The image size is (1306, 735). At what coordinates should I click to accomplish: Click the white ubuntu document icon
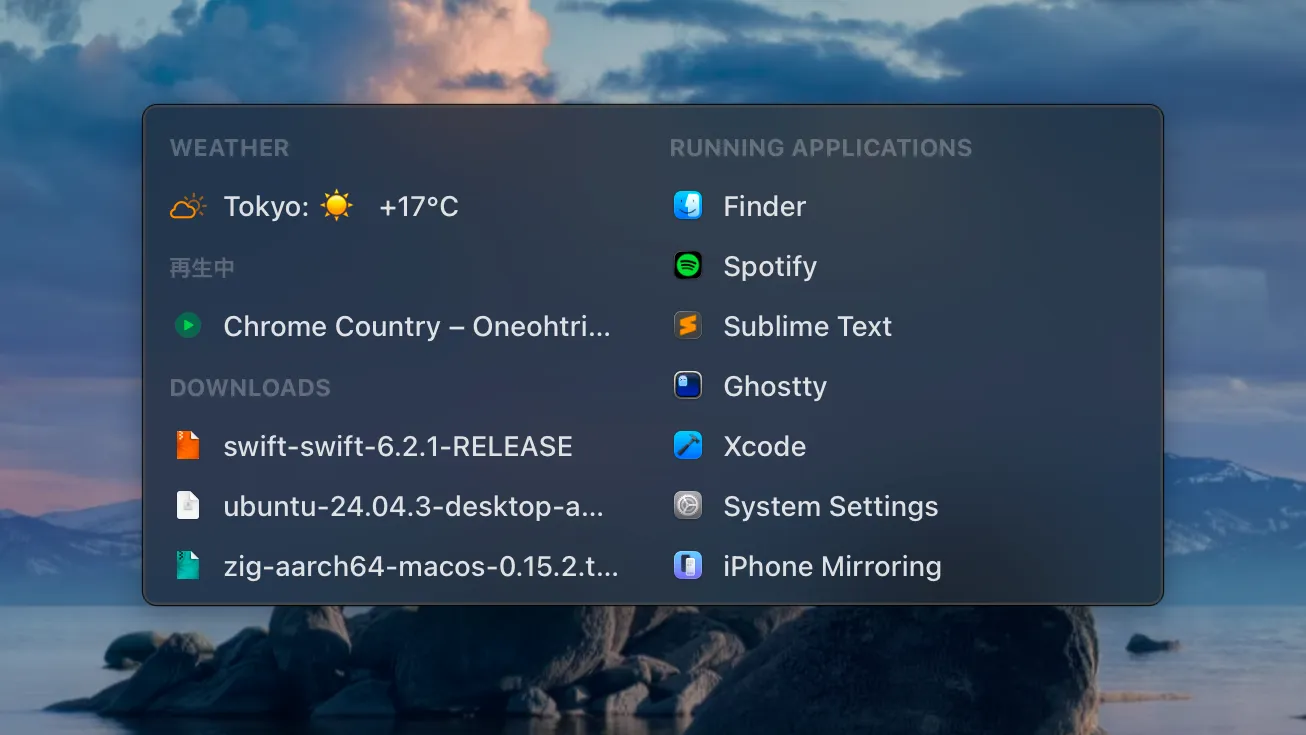coord(188,506)
